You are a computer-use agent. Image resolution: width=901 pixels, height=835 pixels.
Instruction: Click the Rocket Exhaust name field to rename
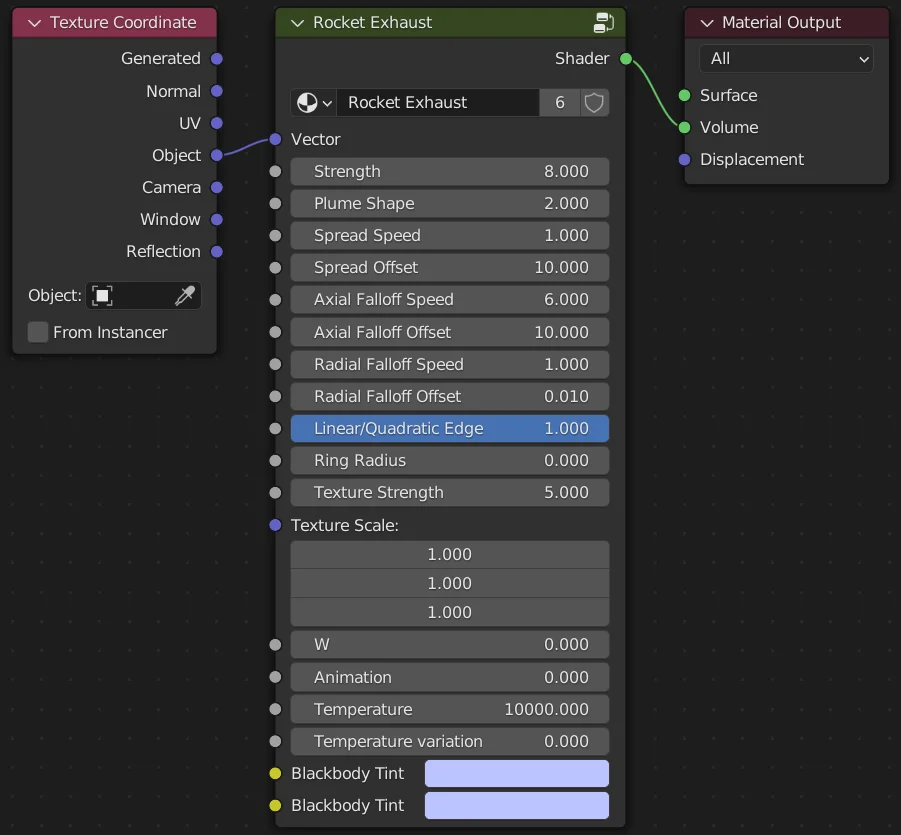(440, 102)
